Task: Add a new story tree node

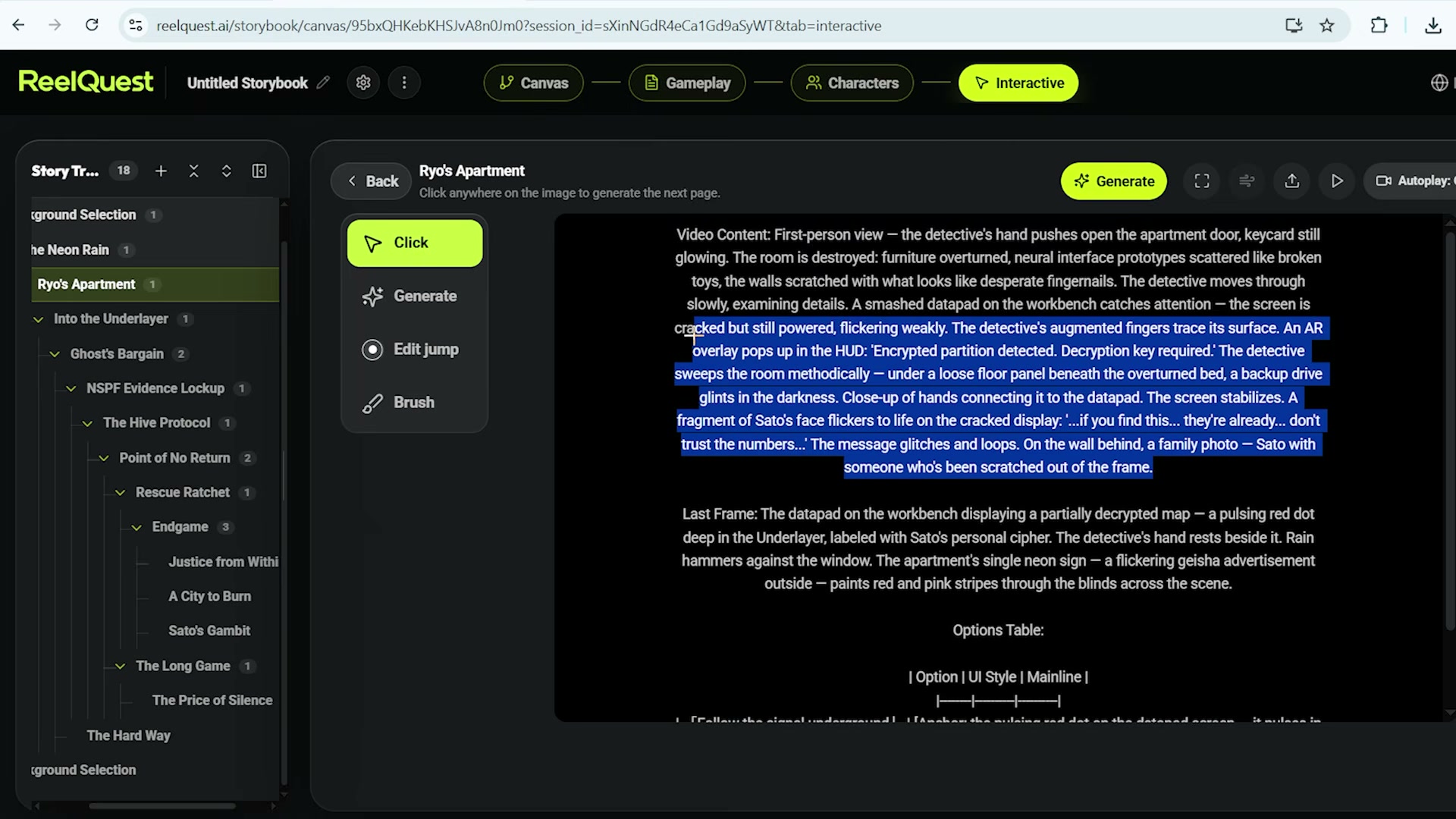Action: (x=161, y=171)
